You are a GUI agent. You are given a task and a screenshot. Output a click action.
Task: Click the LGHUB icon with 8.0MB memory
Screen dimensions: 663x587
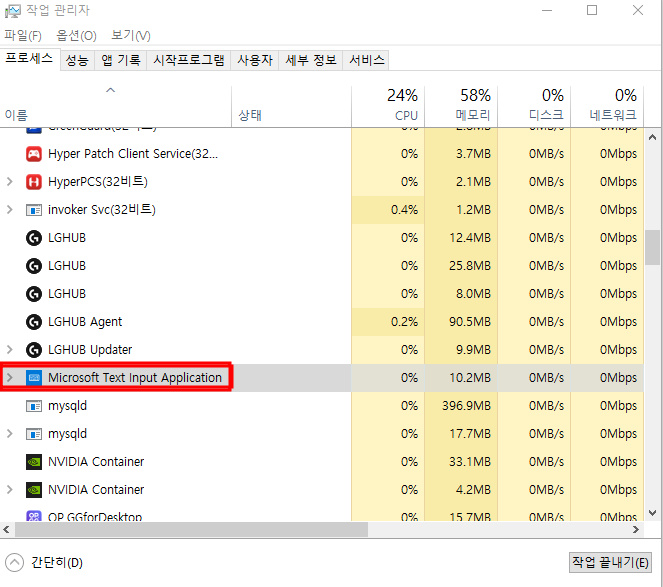point(34,294)
